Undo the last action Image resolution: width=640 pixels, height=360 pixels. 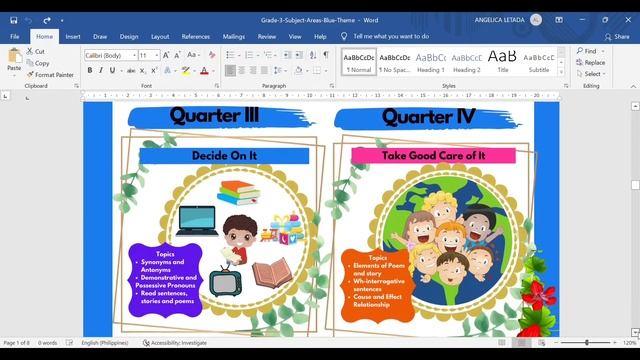tap(28, 20)
